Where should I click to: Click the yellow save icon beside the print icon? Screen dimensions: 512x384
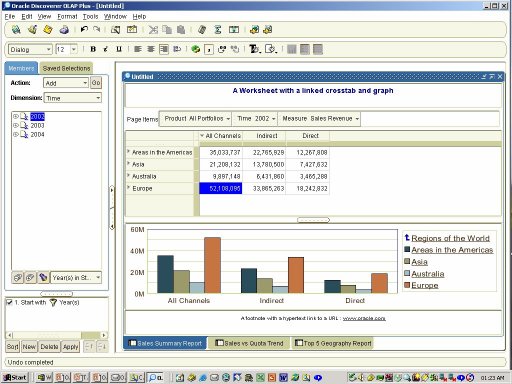coord(48,30)
